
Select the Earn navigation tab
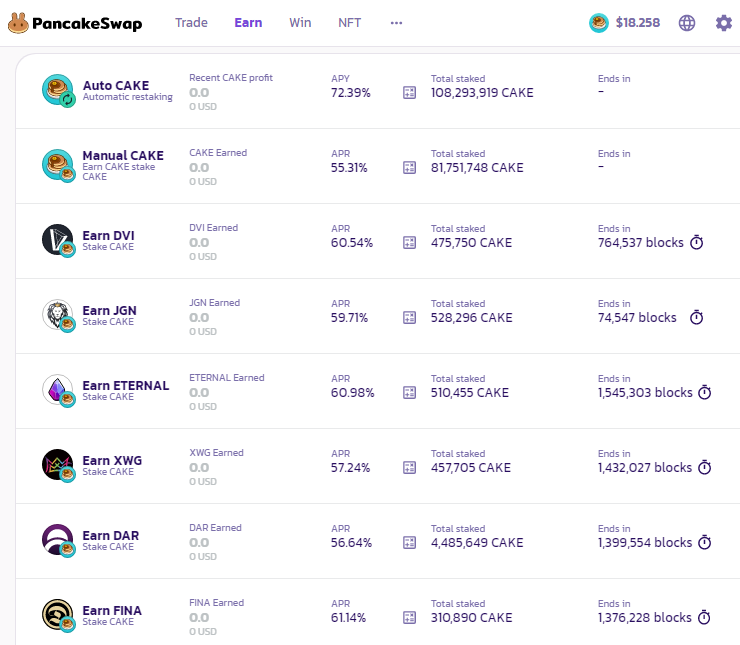point(248,22)
